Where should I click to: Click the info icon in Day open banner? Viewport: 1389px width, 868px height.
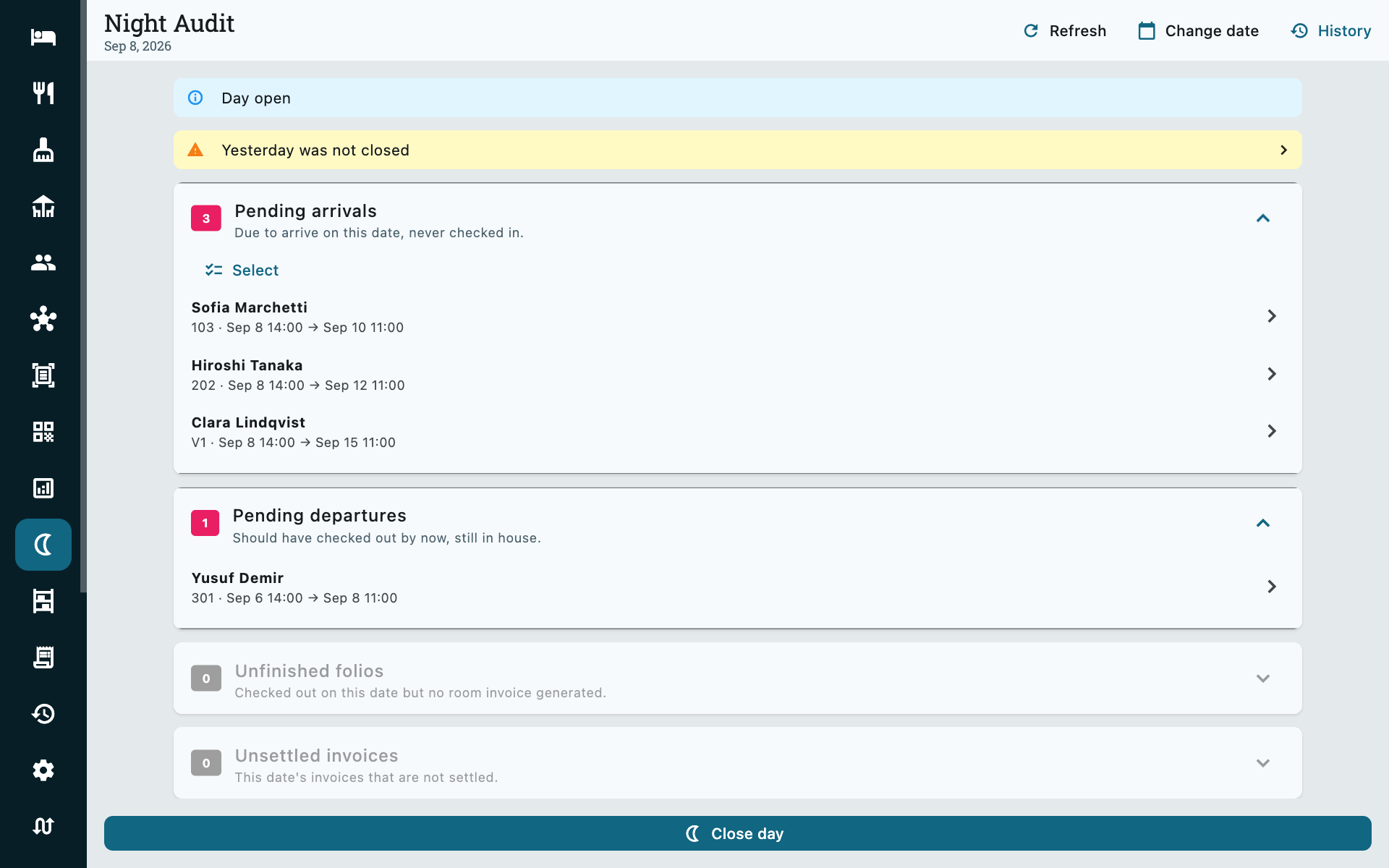pos(195,98)
